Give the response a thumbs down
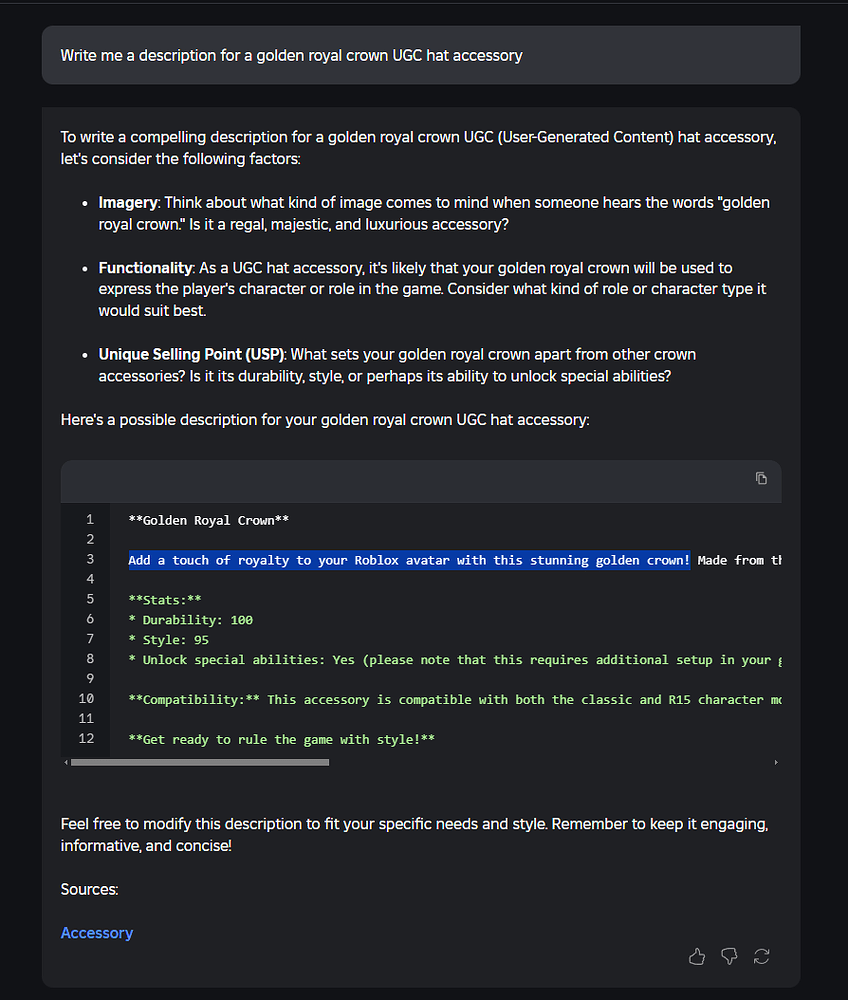 tap(729, 956)
